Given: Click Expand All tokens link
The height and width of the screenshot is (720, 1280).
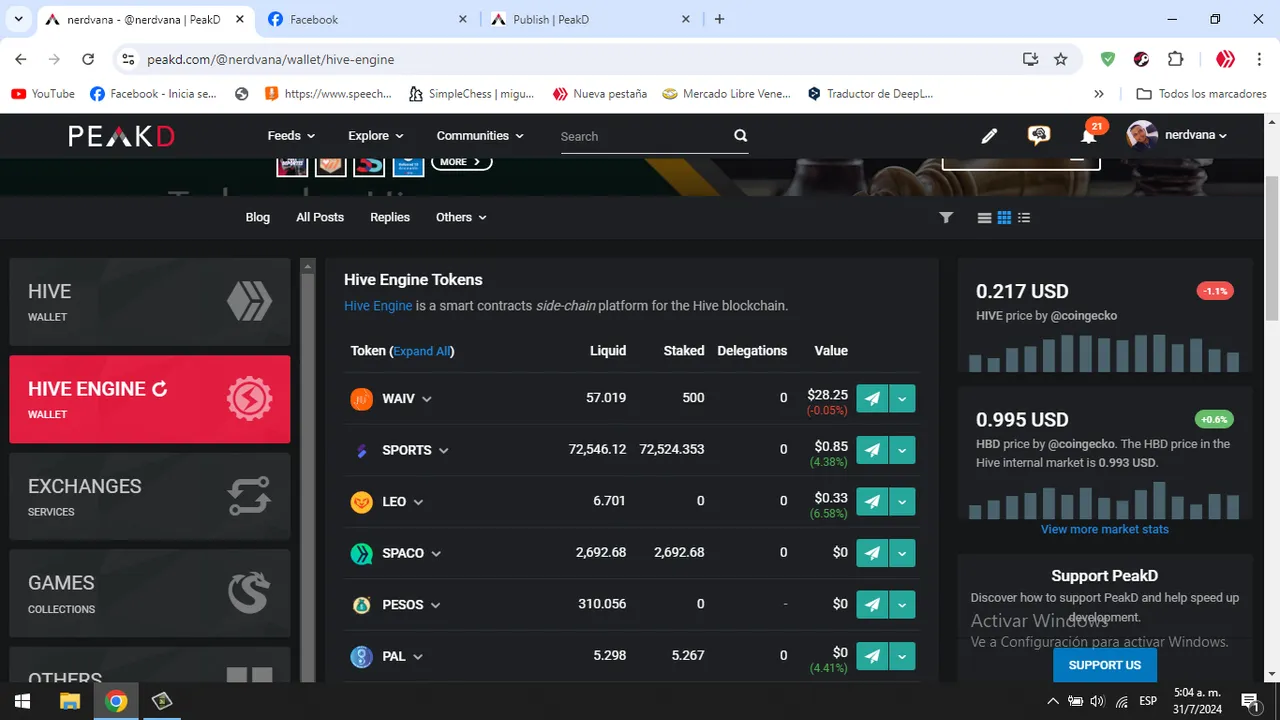Looking at the screenshot, I should click(422, 351).
